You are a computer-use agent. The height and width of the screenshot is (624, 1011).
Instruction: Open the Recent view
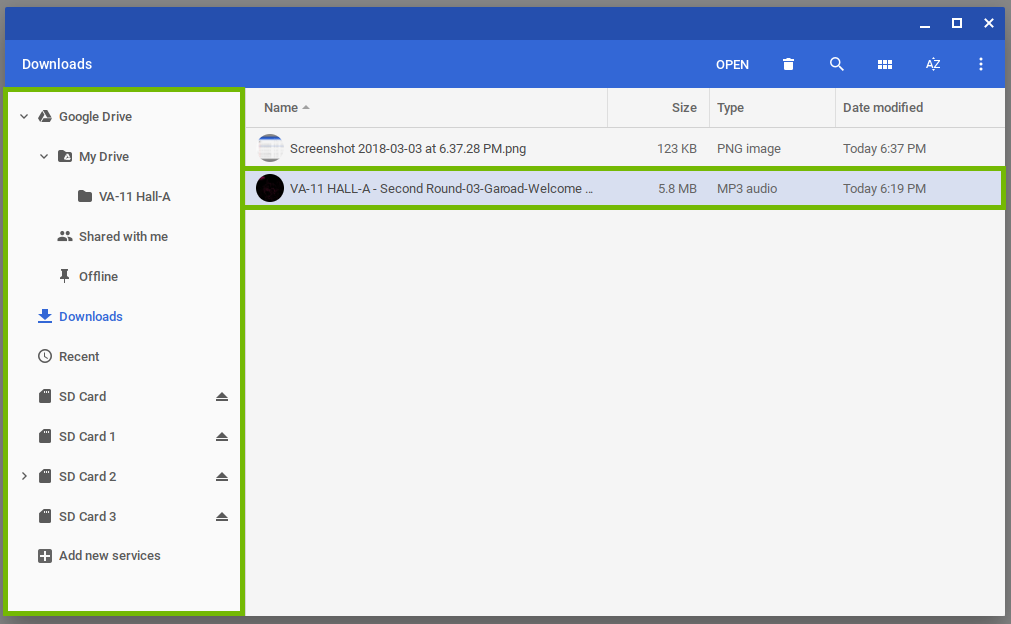80,356
